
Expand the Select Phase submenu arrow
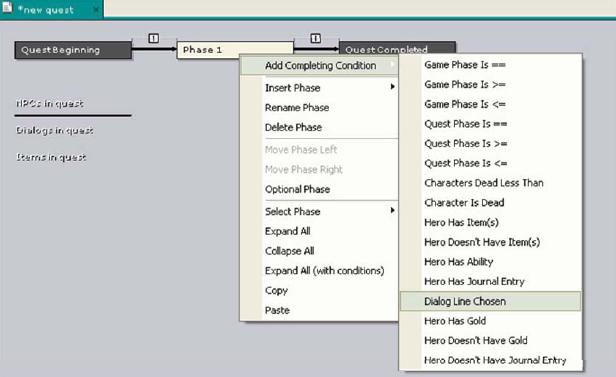pos(392,210)
